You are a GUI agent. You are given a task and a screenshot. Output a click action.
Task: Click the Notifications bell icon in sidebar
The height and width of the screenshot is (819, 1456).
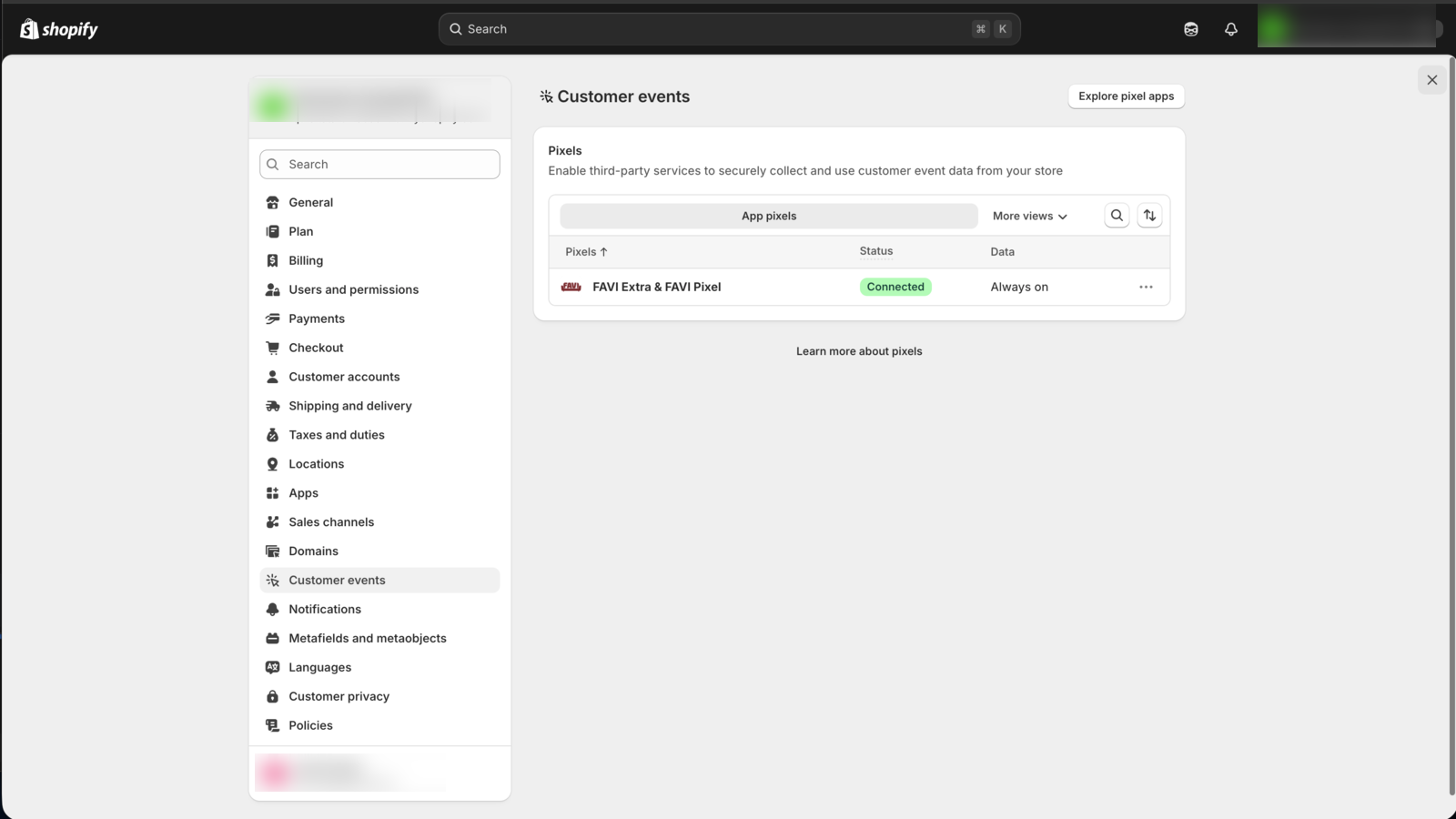click(272, 610)
